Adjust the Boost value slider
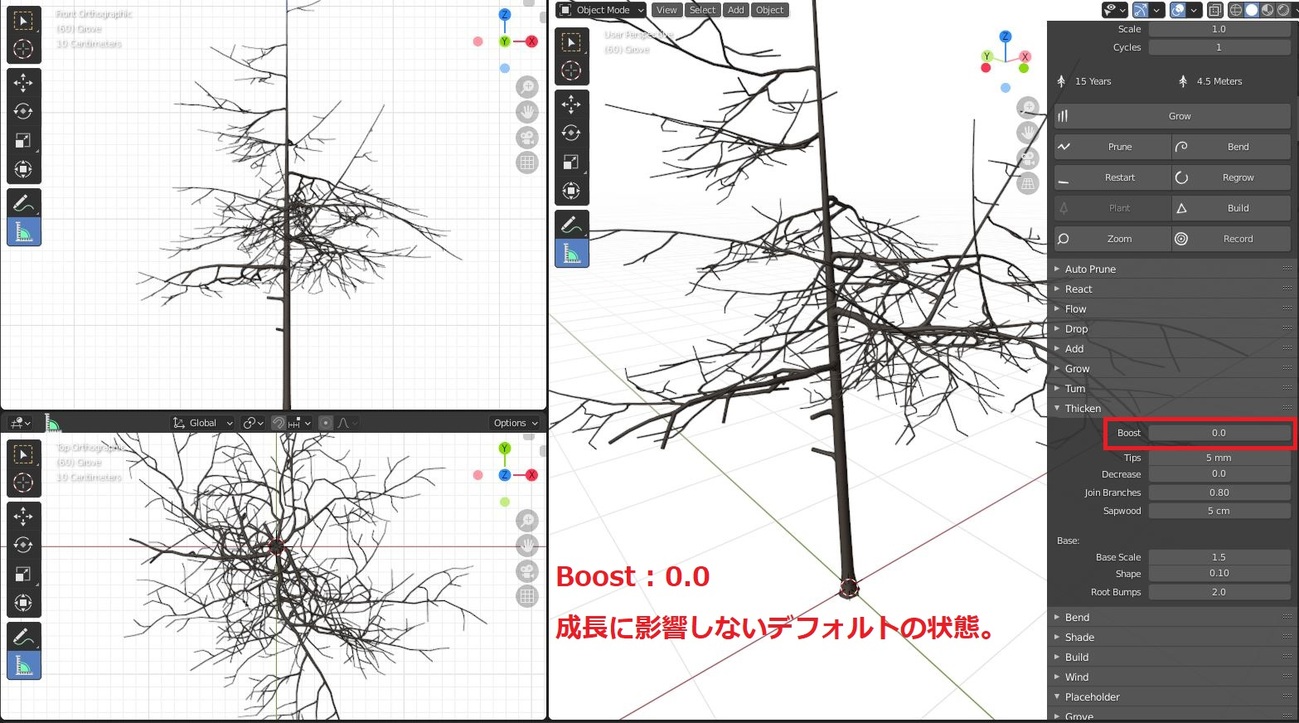Image resolution: width=1299 pixels, height=723 pixels. [x=1219, y=433]
